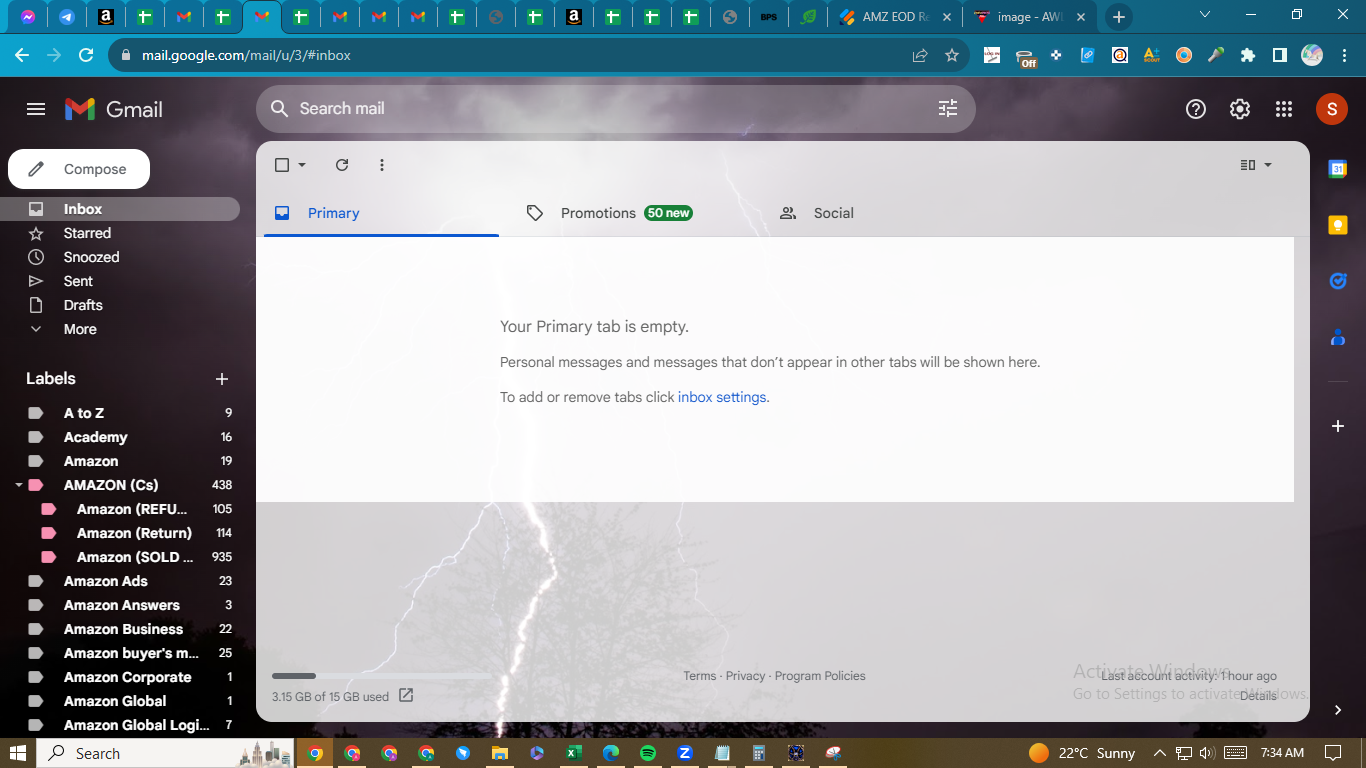Share this page icon in address bar
Screen dimensions: 1366x768
click(x=920, y=55)
